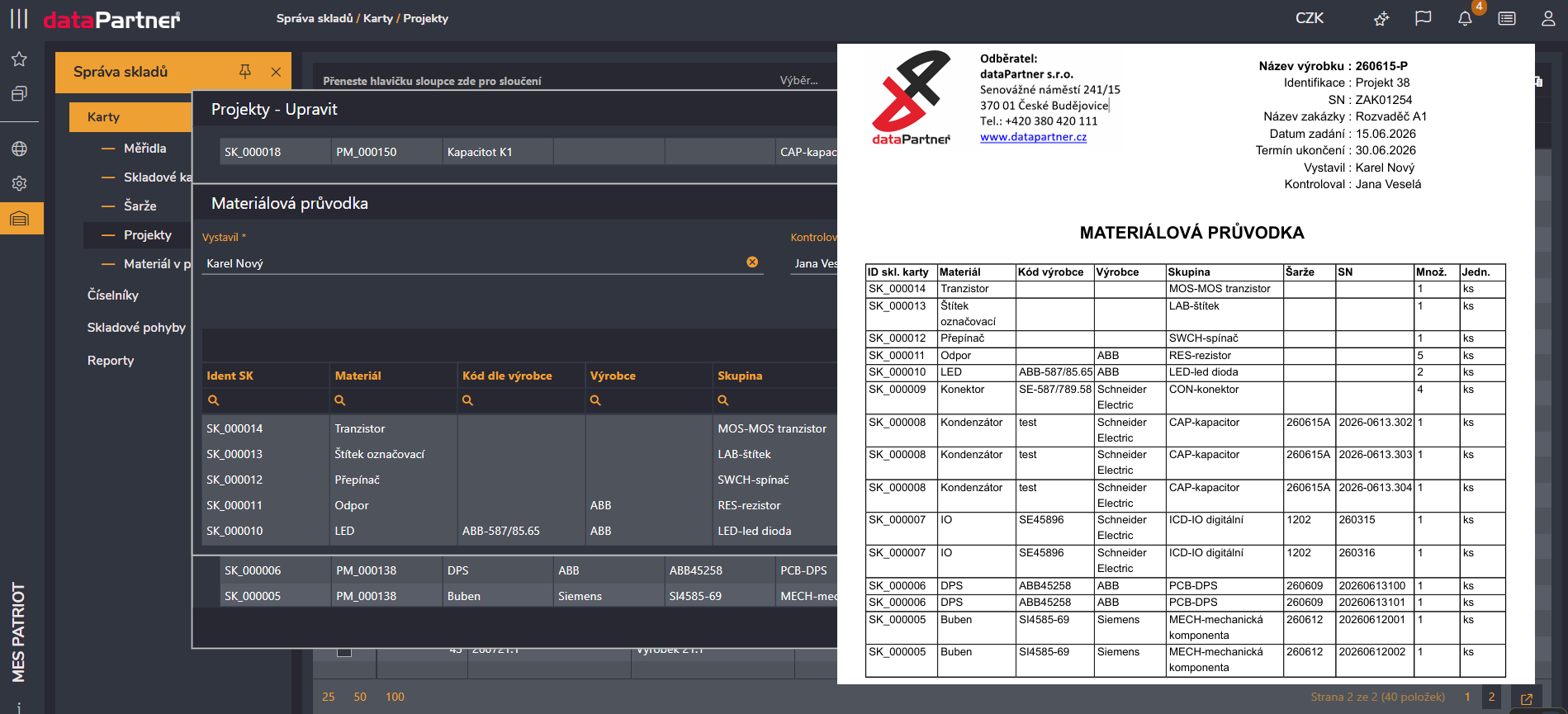This screenshot has width=1568, height=714.
Task: Click Karty in the breadcrumb
Action: coord(378,18)
